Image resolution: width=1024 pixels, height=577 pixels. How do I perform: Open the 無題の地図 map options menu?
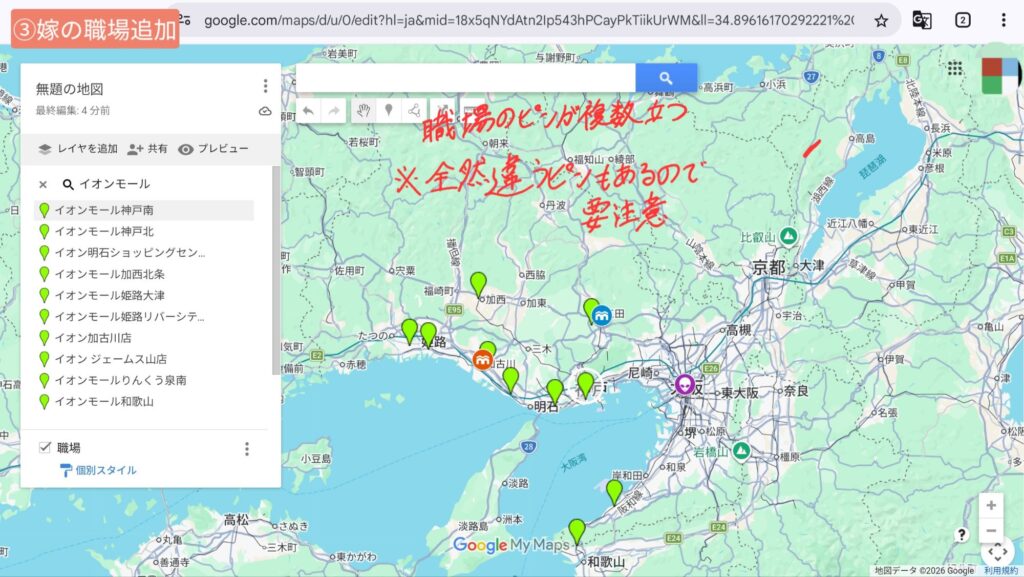[265, 87]
